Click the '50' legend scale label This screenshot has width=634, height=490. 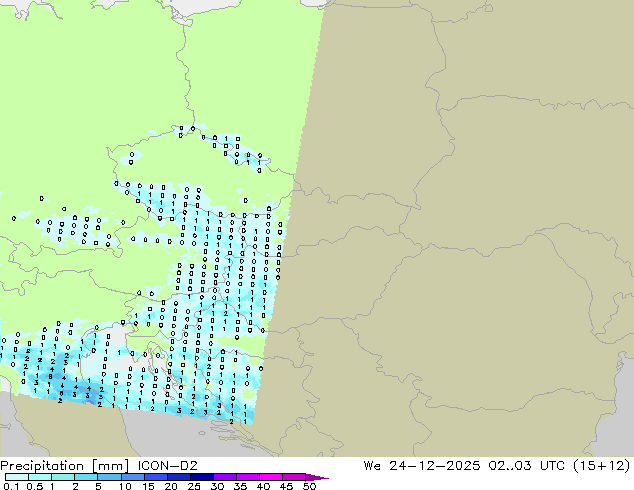pos(309,486)
